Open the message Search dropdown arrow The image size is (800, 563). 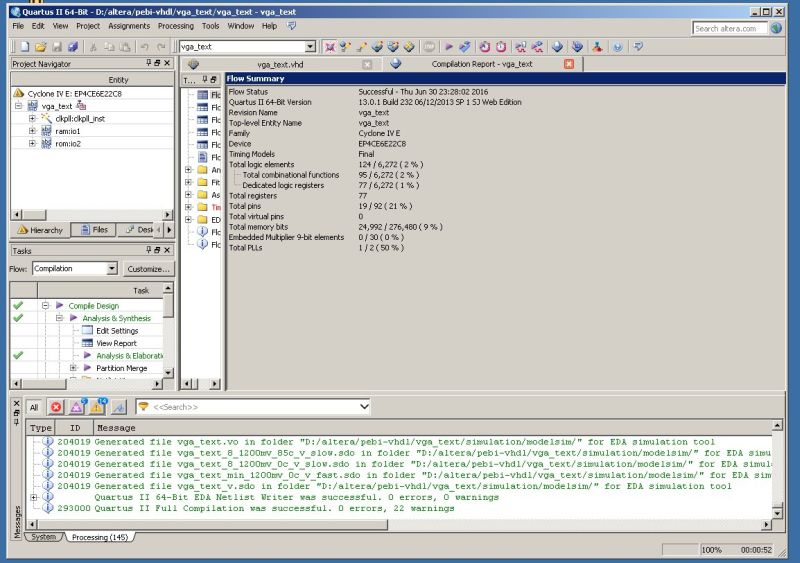pyautogui.click(x=364, y=407)
